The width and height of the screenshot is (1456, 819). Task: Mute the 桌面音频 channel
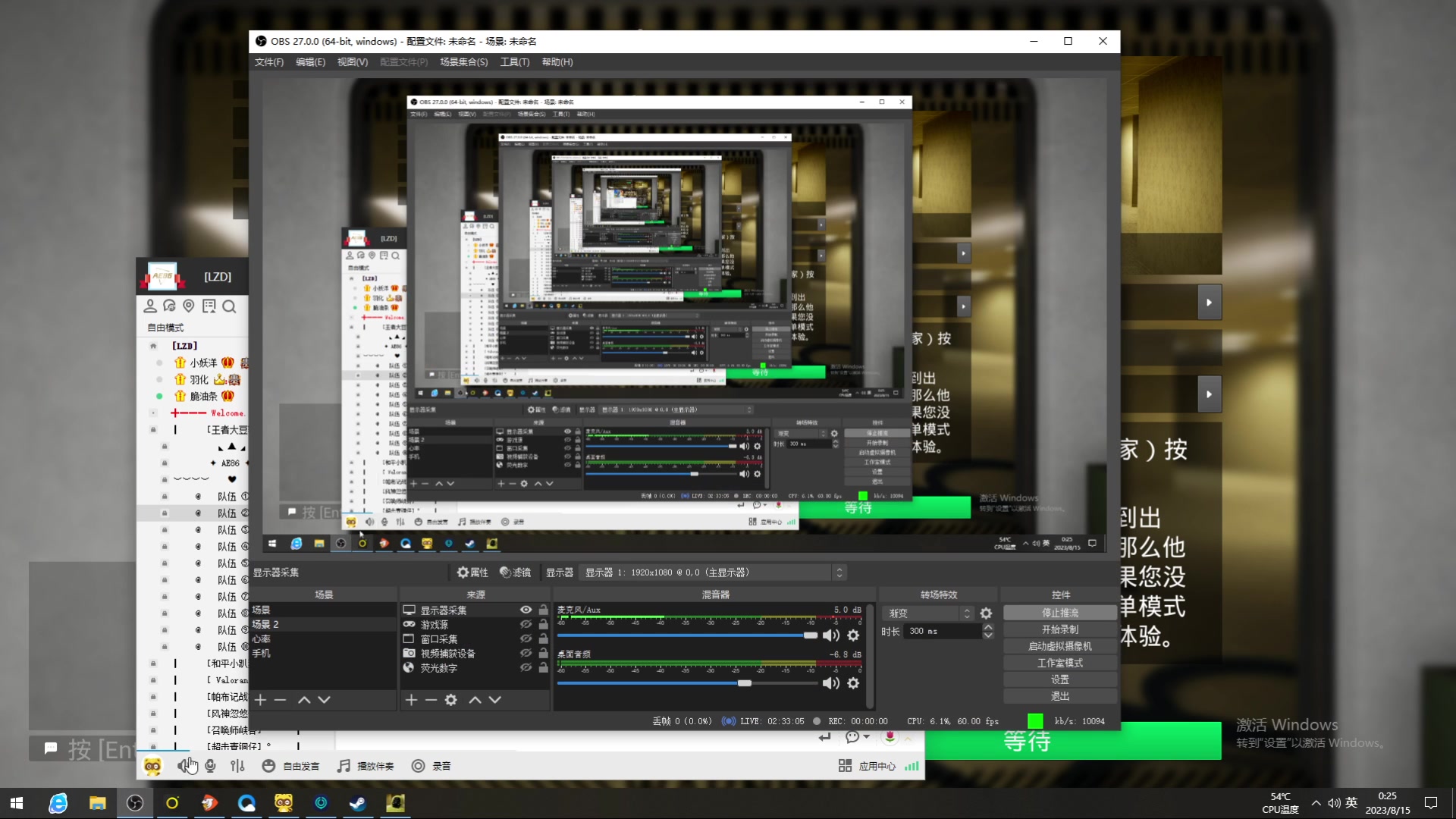pyautogui.click(x=831, y=683)
